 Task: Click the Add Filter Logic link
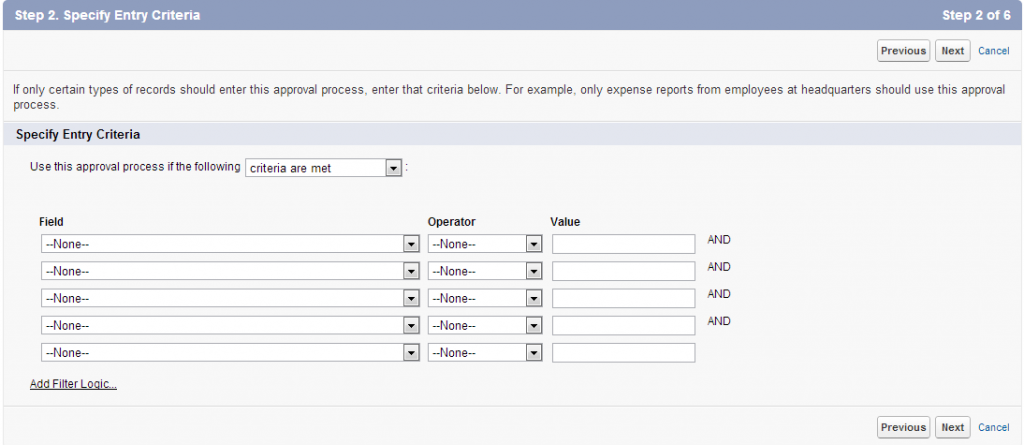(73, 384)
